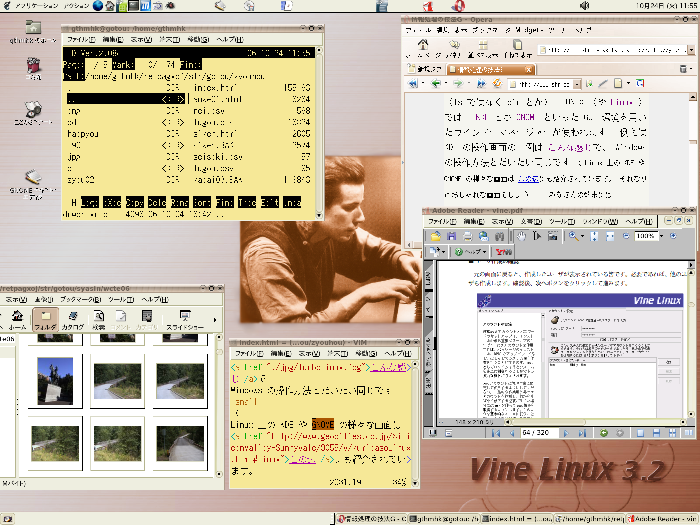Select Continuous page layout in Adobe Reader

(656, 433)
